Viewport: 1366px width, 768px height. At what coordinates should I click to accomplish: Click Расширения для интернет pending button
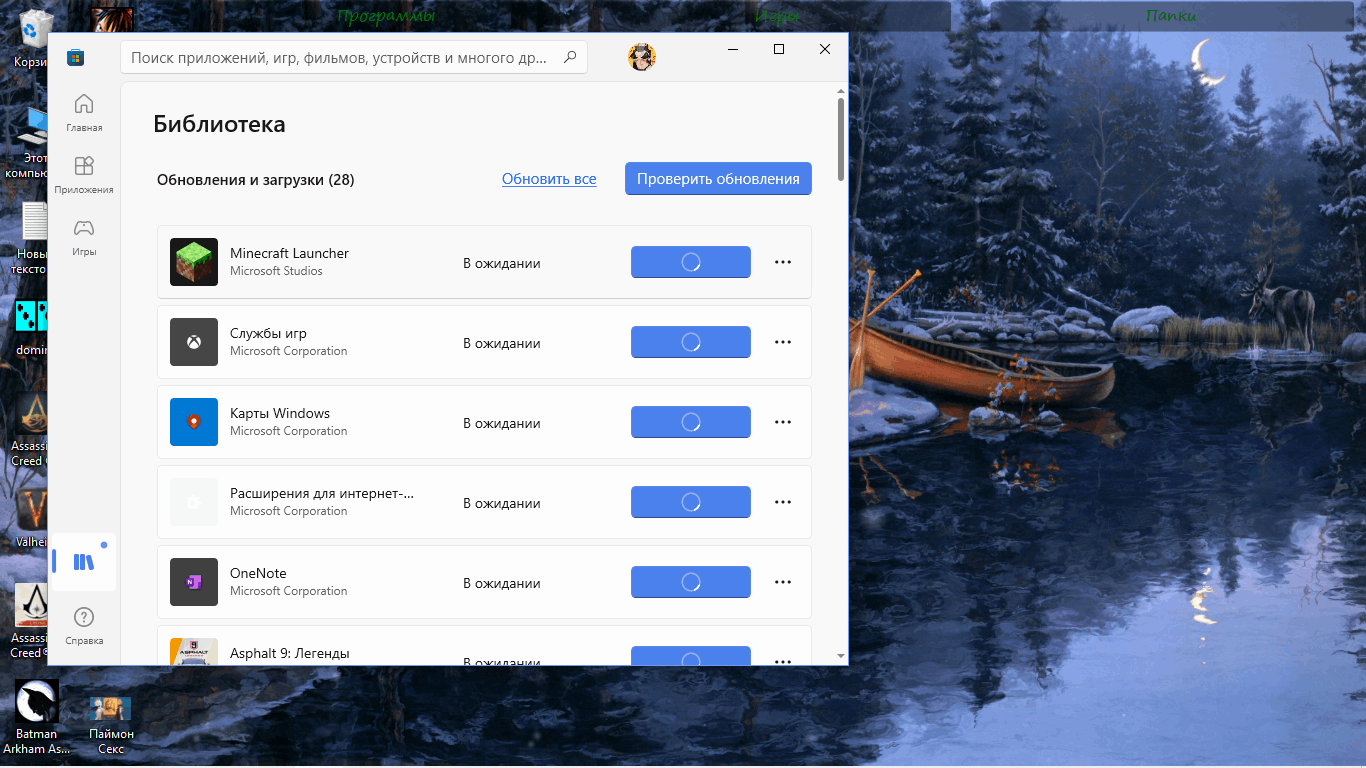click(x=691, y=502)
